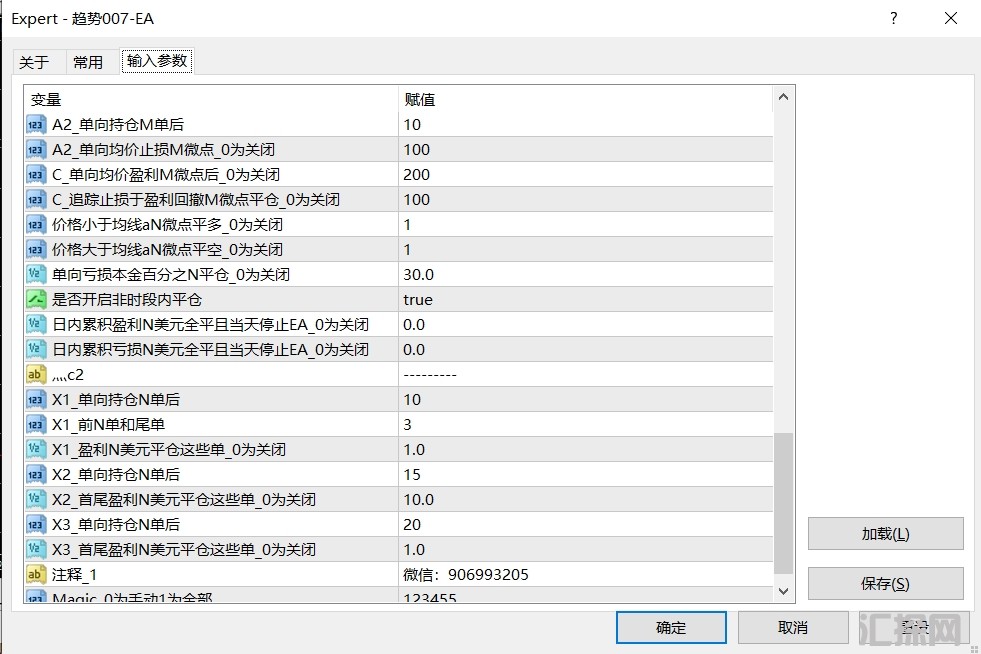This screenshot has width=981, height=654.
Task: Confirm settings with the 确定 button
Action: pyautogui.click(x=671, y=628)
